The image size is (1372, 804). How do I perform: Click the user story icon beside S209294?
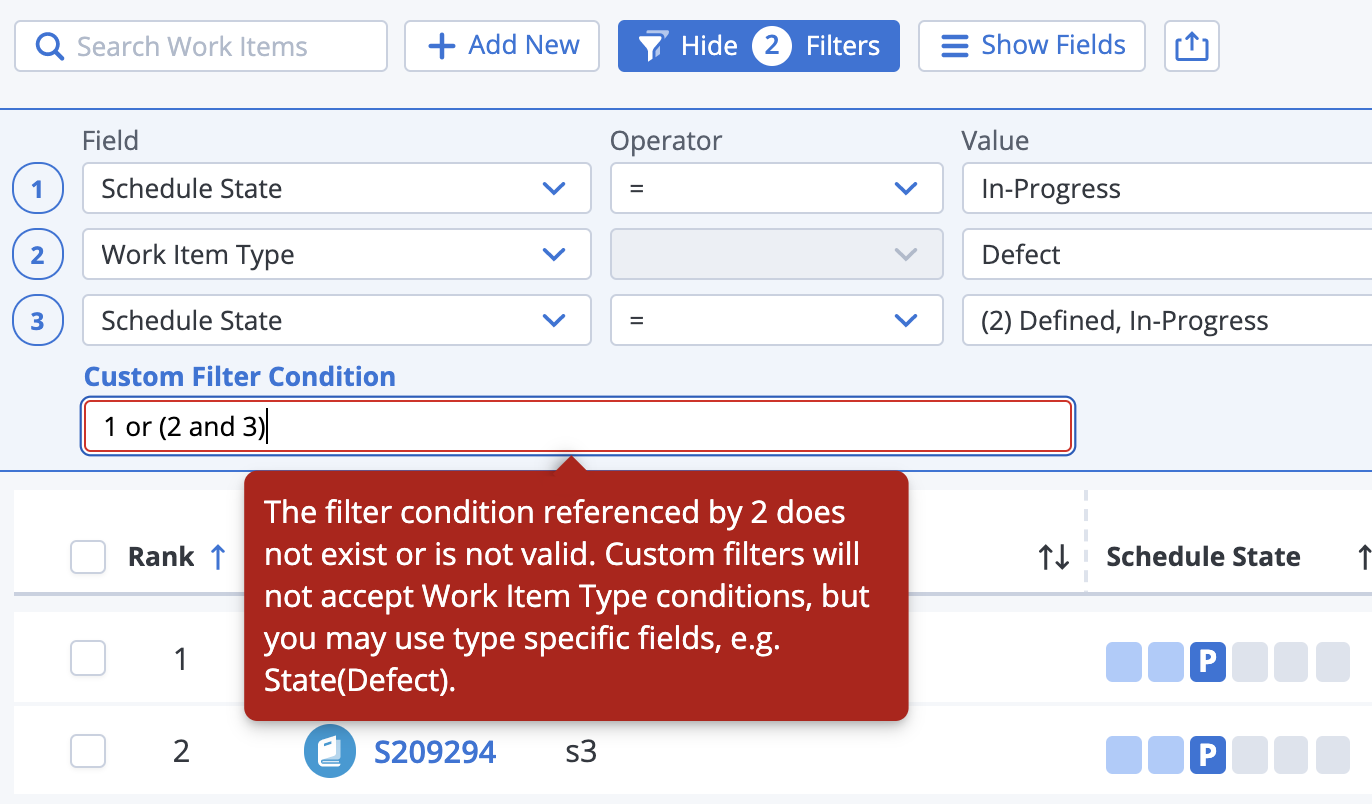pos(330,751)
